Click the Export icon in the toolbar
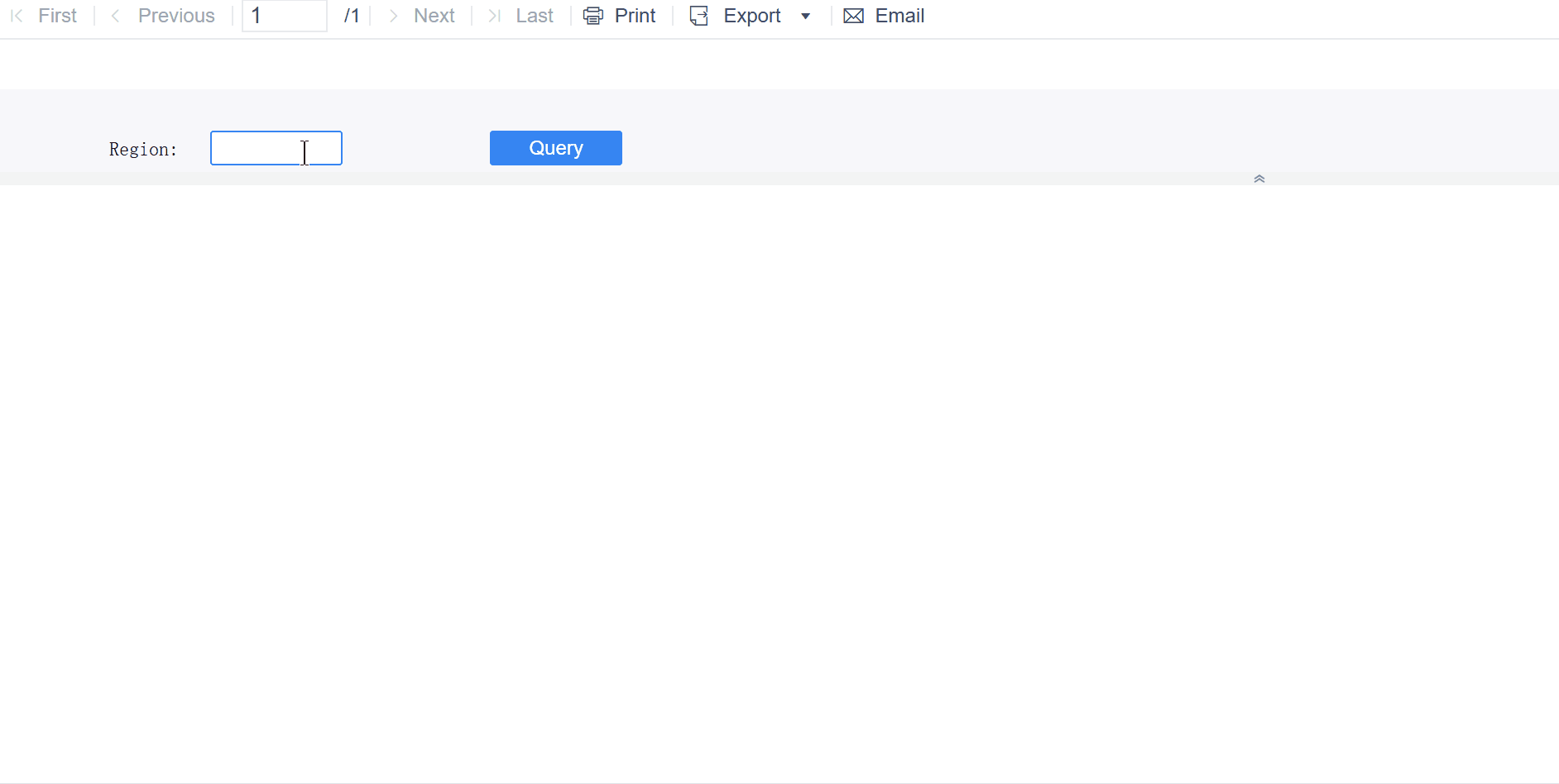The width and height of the screenshot is (1559, 784). pyautogui.click(x=699, y=15)
